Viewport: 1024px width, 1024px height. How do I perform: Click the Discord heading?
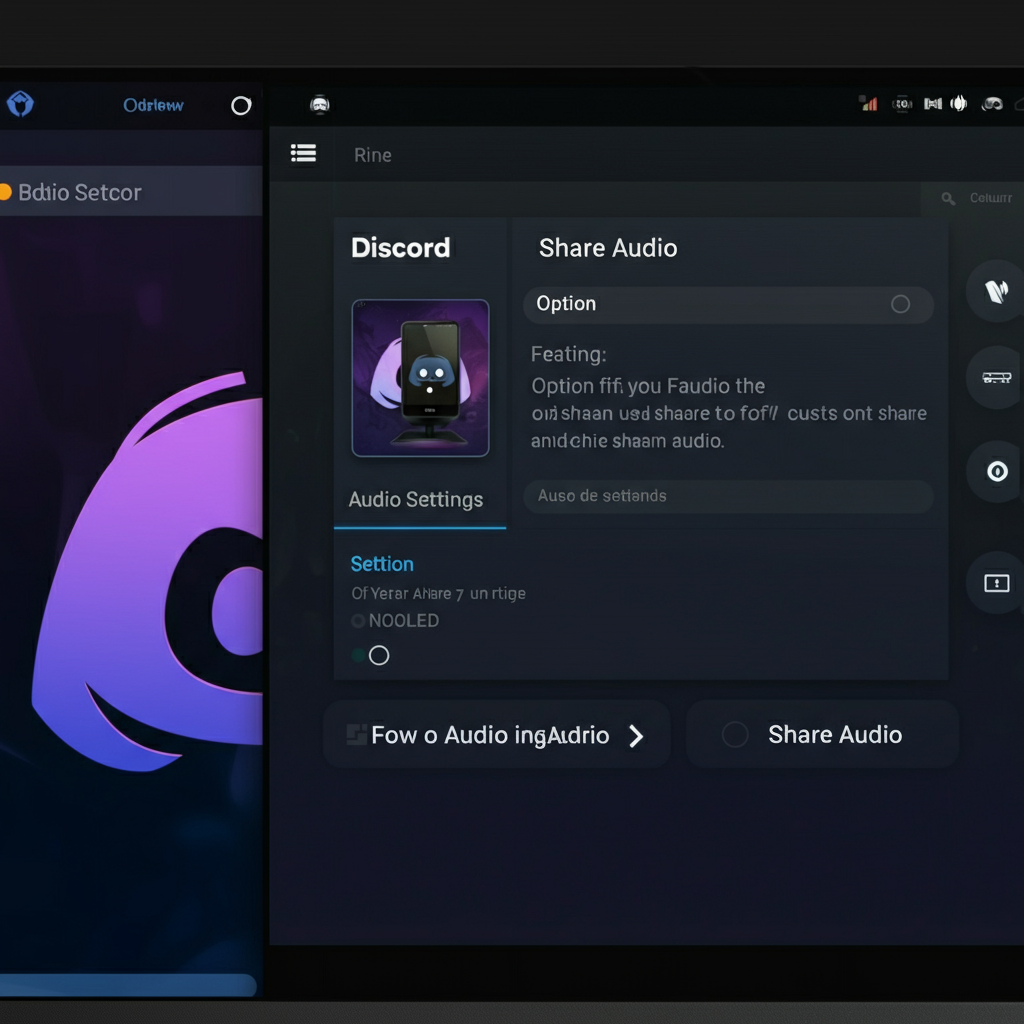(400, 248)
